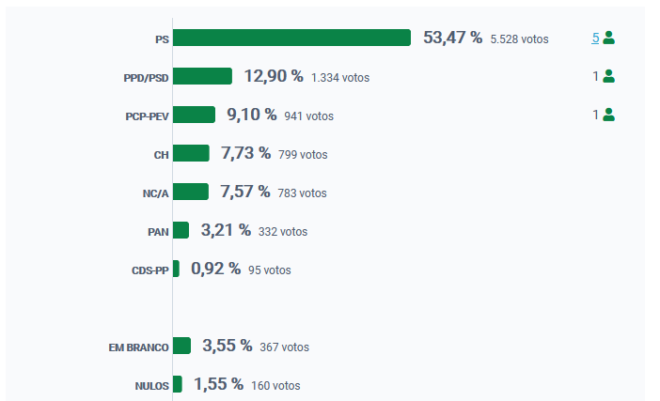The width and height of the screenshot is (660, 401).
Task: Click the EM BRANCO result bar
Action: [182, 345]
